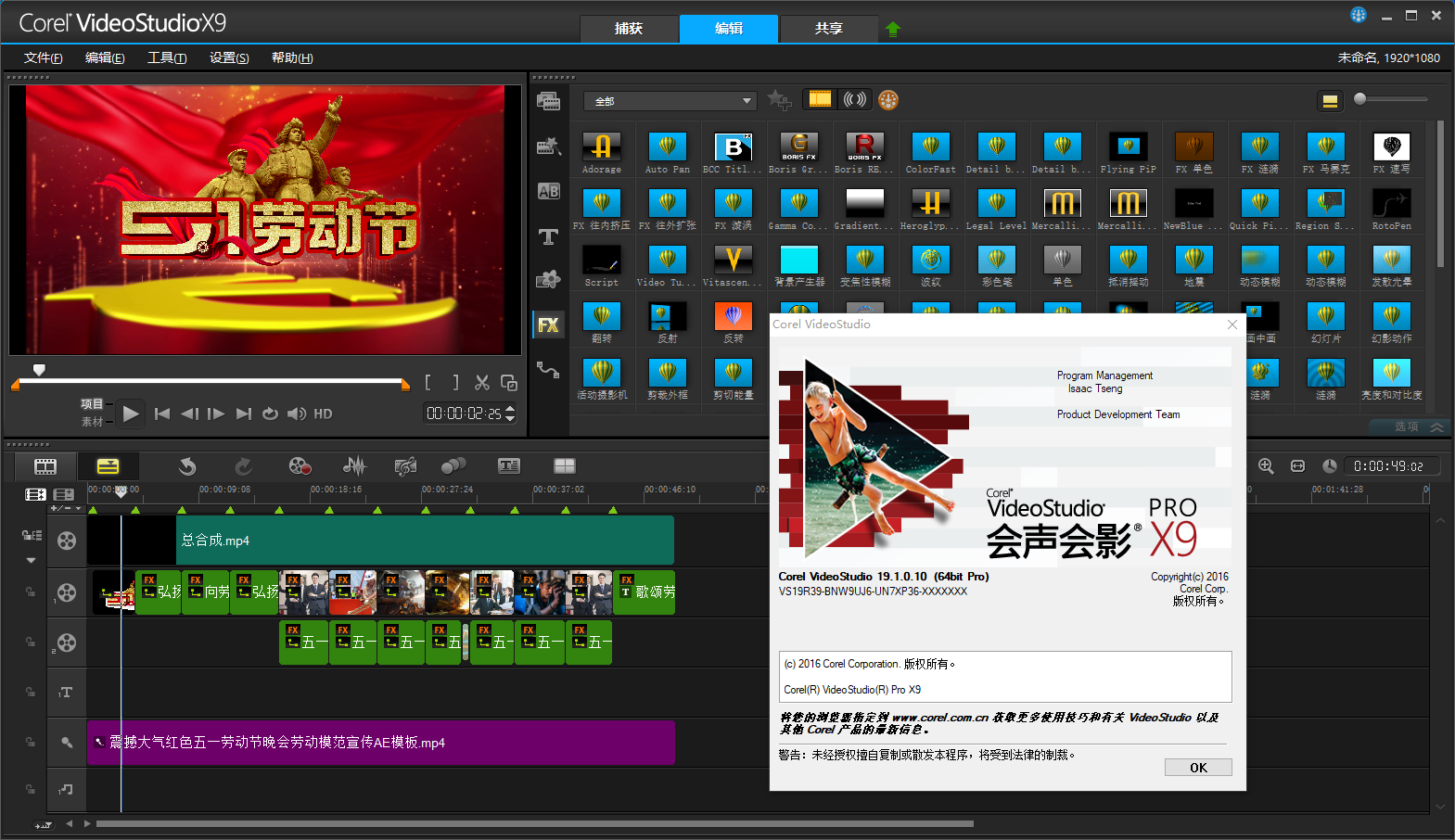Open the Transition (AB) library panel
Viewport: 1455px width, 840px height.
(x=548, y=191)
